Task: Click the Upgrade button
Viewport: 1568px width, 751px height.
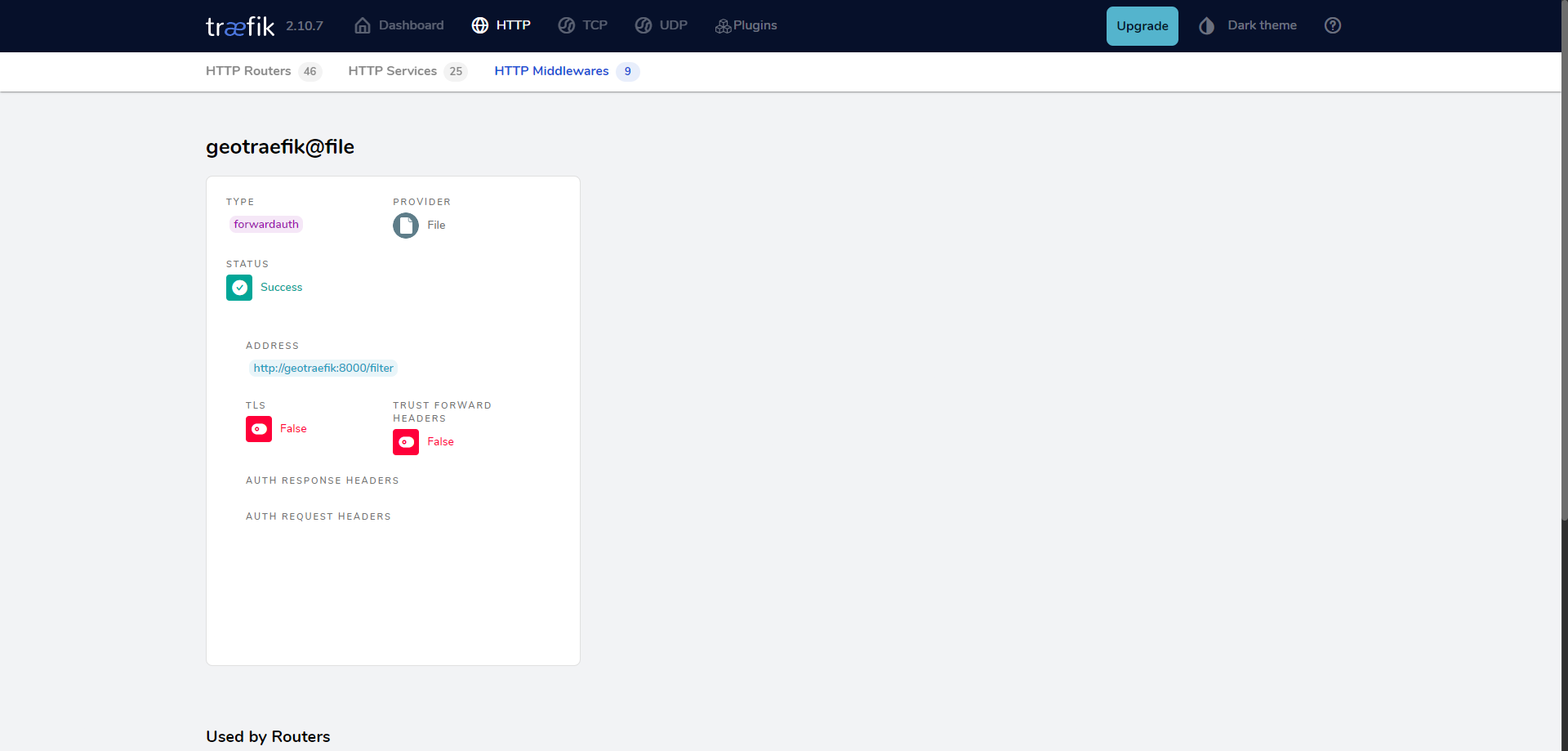Action: (1142, 26)
